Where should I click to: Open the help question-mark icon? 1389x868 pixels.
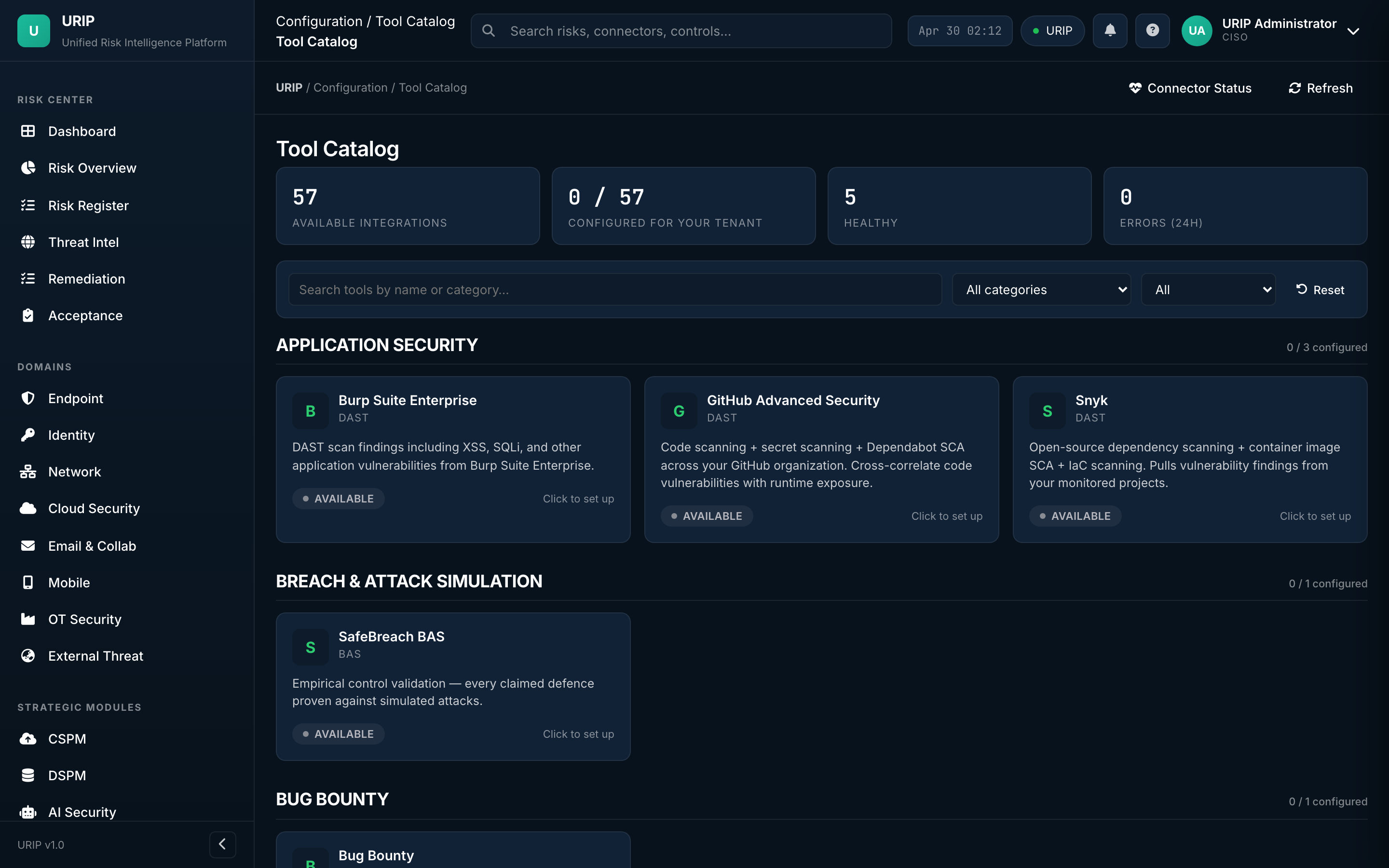[x=1153, y=30]
